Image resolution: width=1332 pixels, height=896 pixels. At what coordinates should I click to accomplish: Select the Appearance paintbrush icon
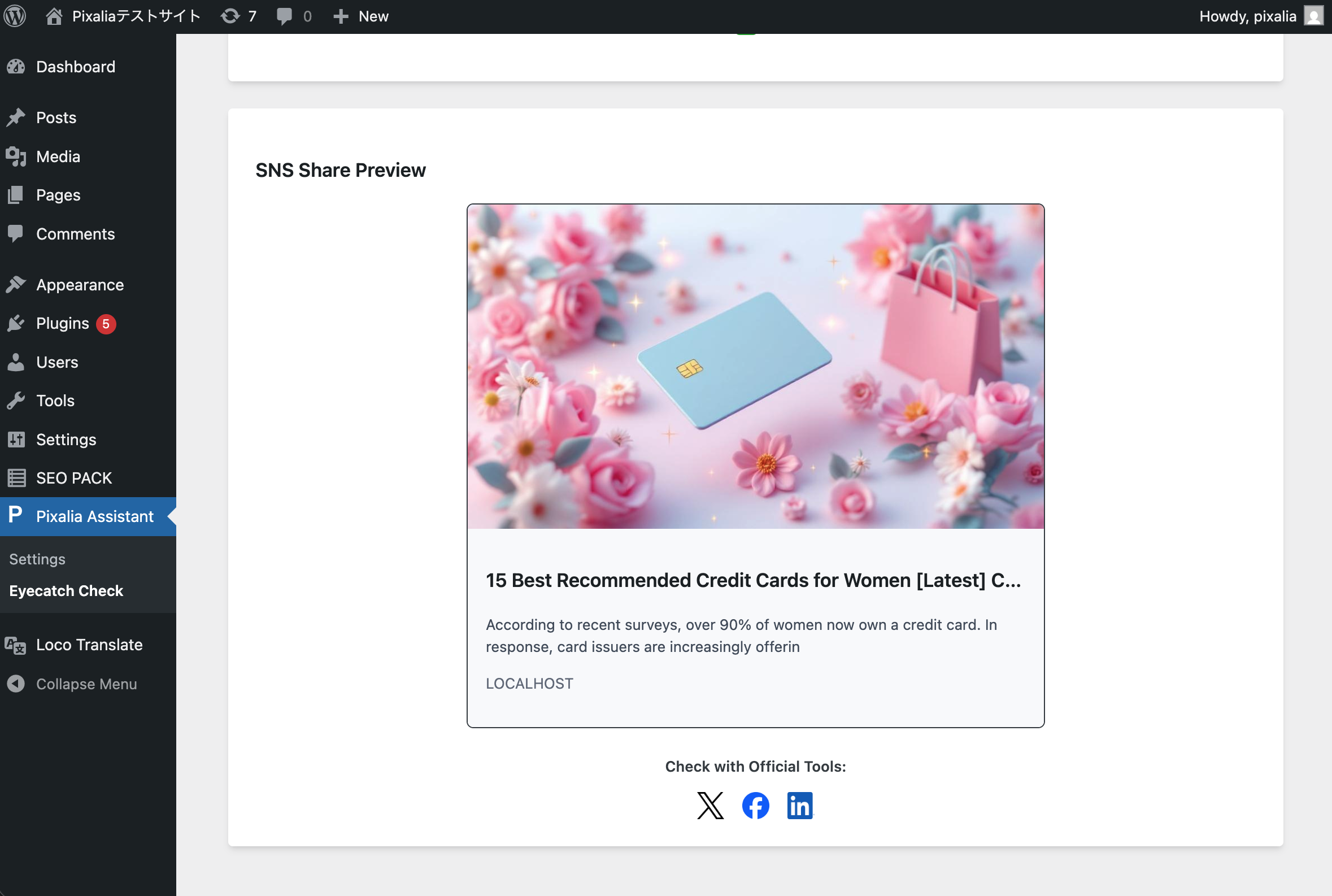coord(16,284)
